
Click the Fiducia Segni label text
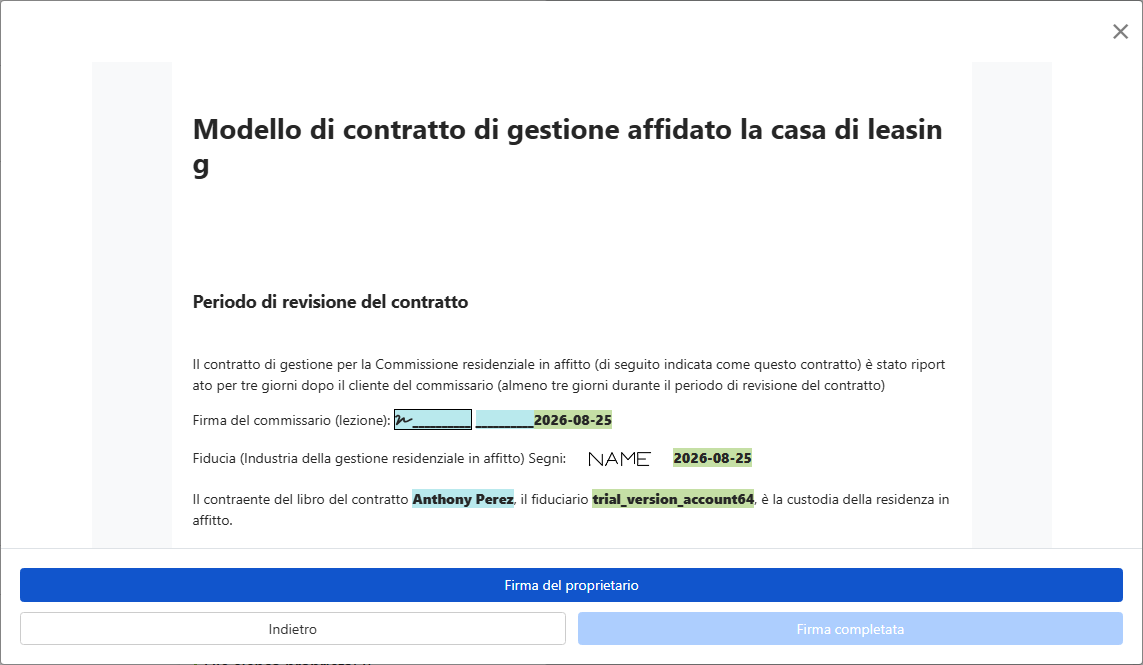379,459
